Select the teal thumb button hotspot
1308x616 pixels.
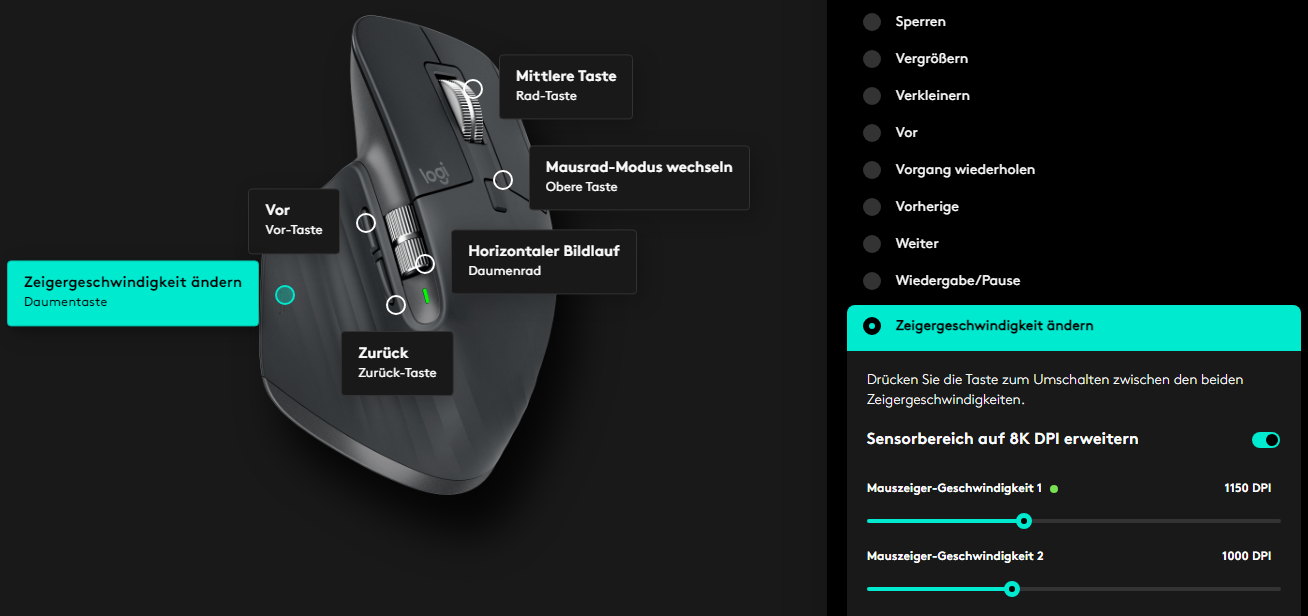click(285, 295)
